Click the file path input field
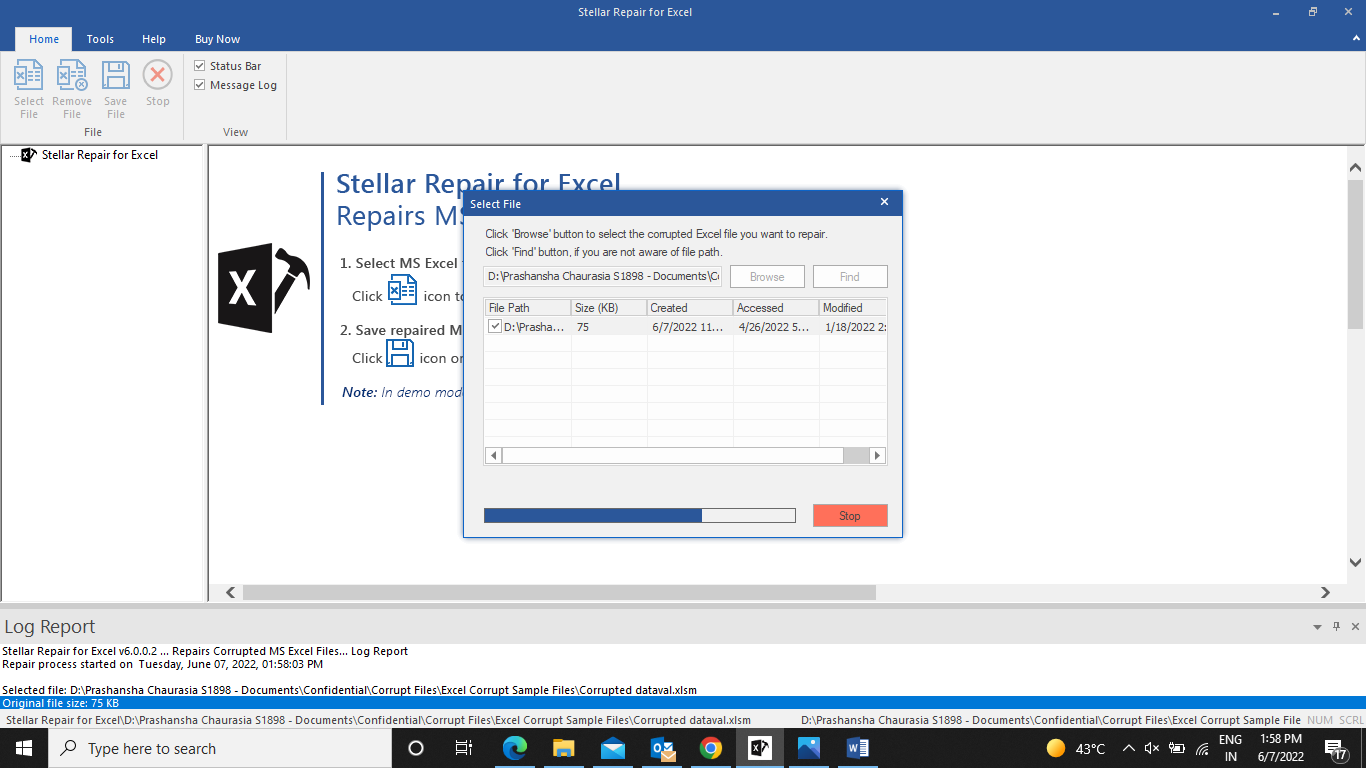This screenshot has height=768, width=1366. point(602,276)
